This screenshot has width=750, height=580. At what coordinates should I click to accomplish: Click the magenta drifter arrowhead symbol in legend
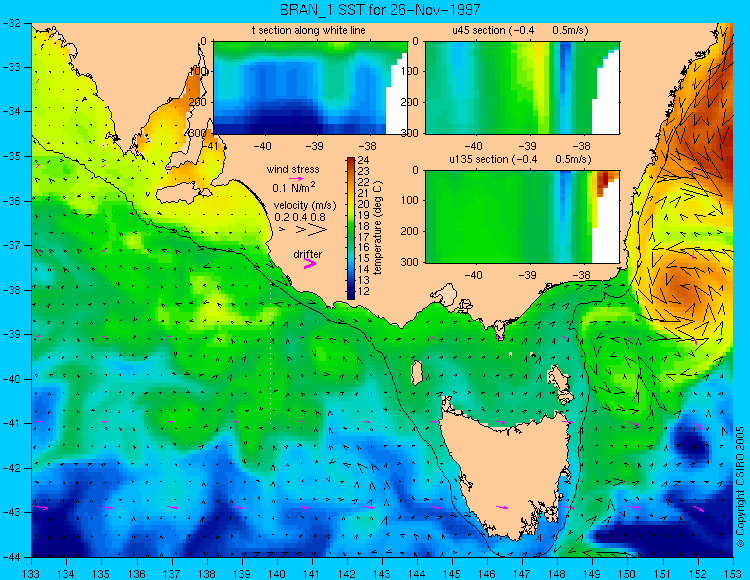pyautogui.click(x=310, y=263)
